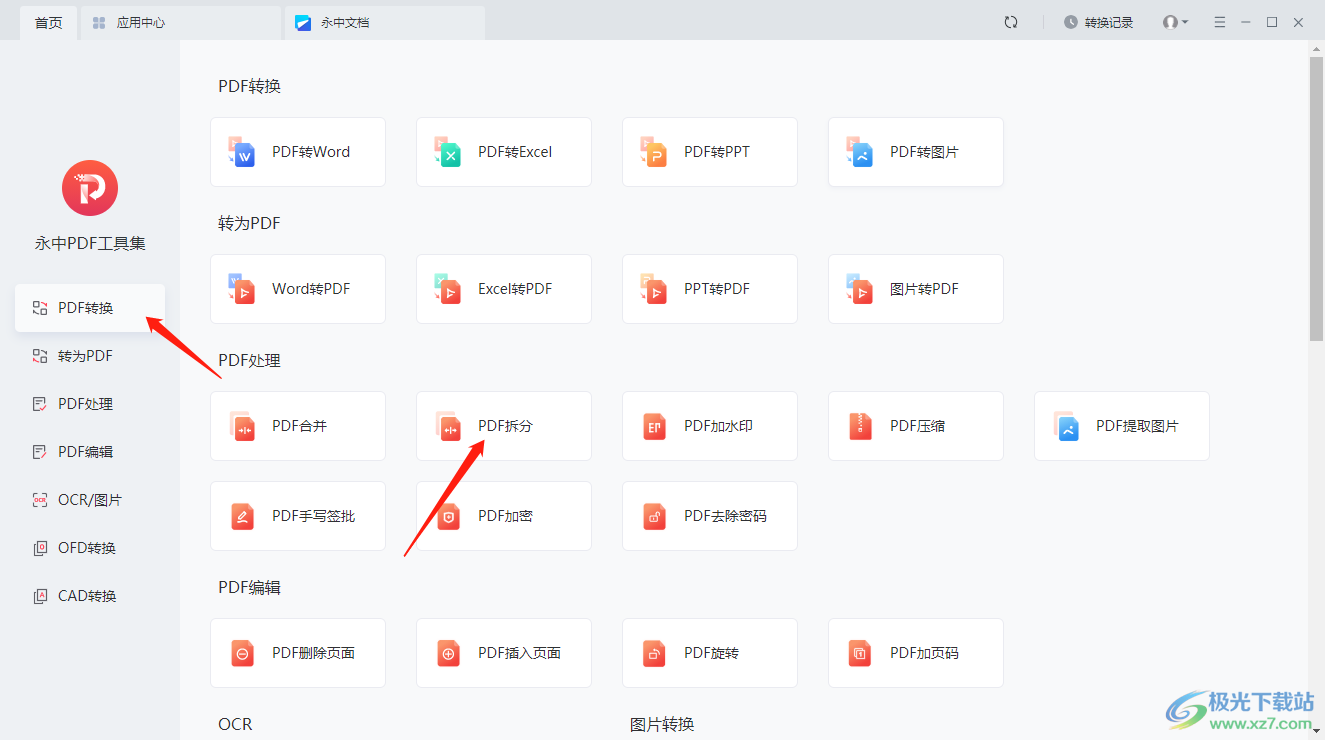Open the PDF删除页面 icon

[242, 653]
